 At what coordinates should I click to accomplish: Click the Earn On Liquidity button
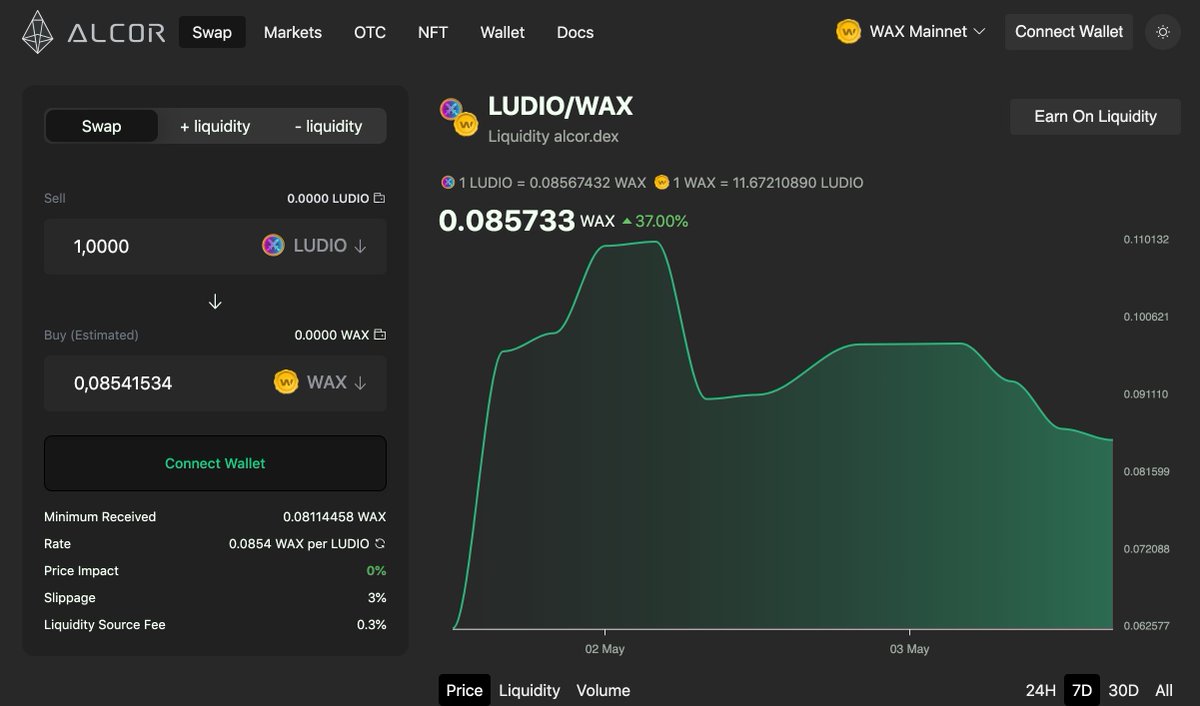(x=1095, y=116)
